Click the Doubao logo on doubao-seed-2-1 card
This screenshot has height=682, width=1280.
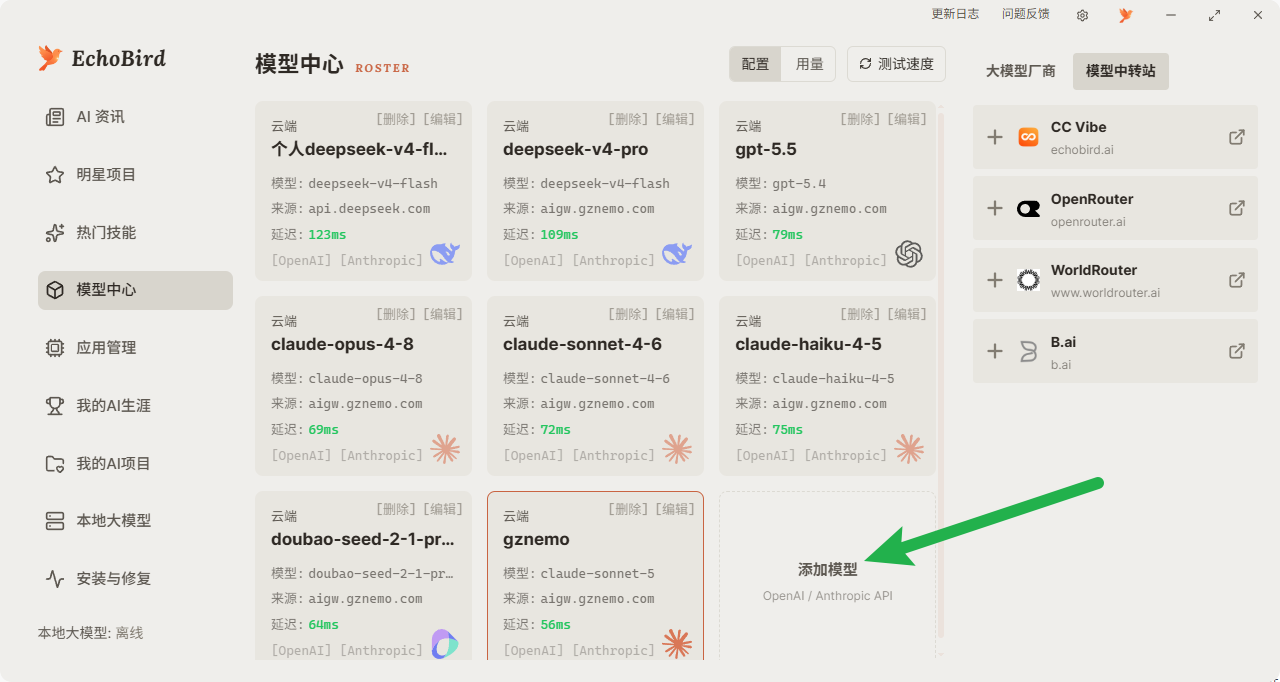click(x=445, y=644)
